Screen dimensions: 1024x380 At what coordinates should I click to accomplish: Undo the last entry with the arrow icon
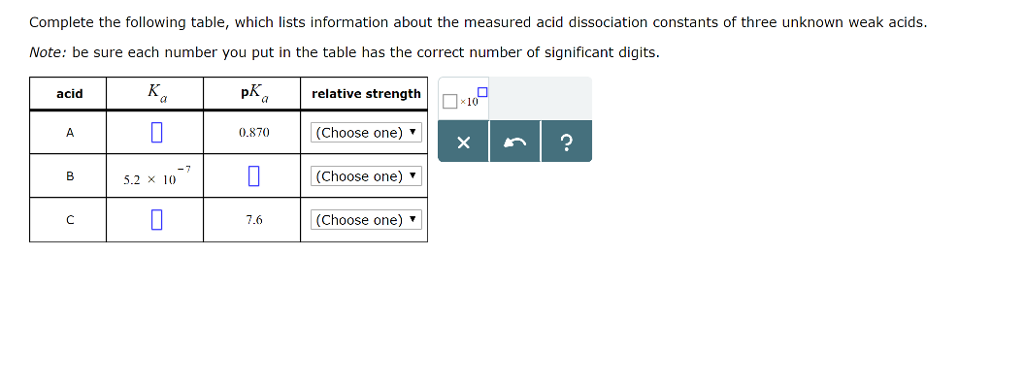515,142
